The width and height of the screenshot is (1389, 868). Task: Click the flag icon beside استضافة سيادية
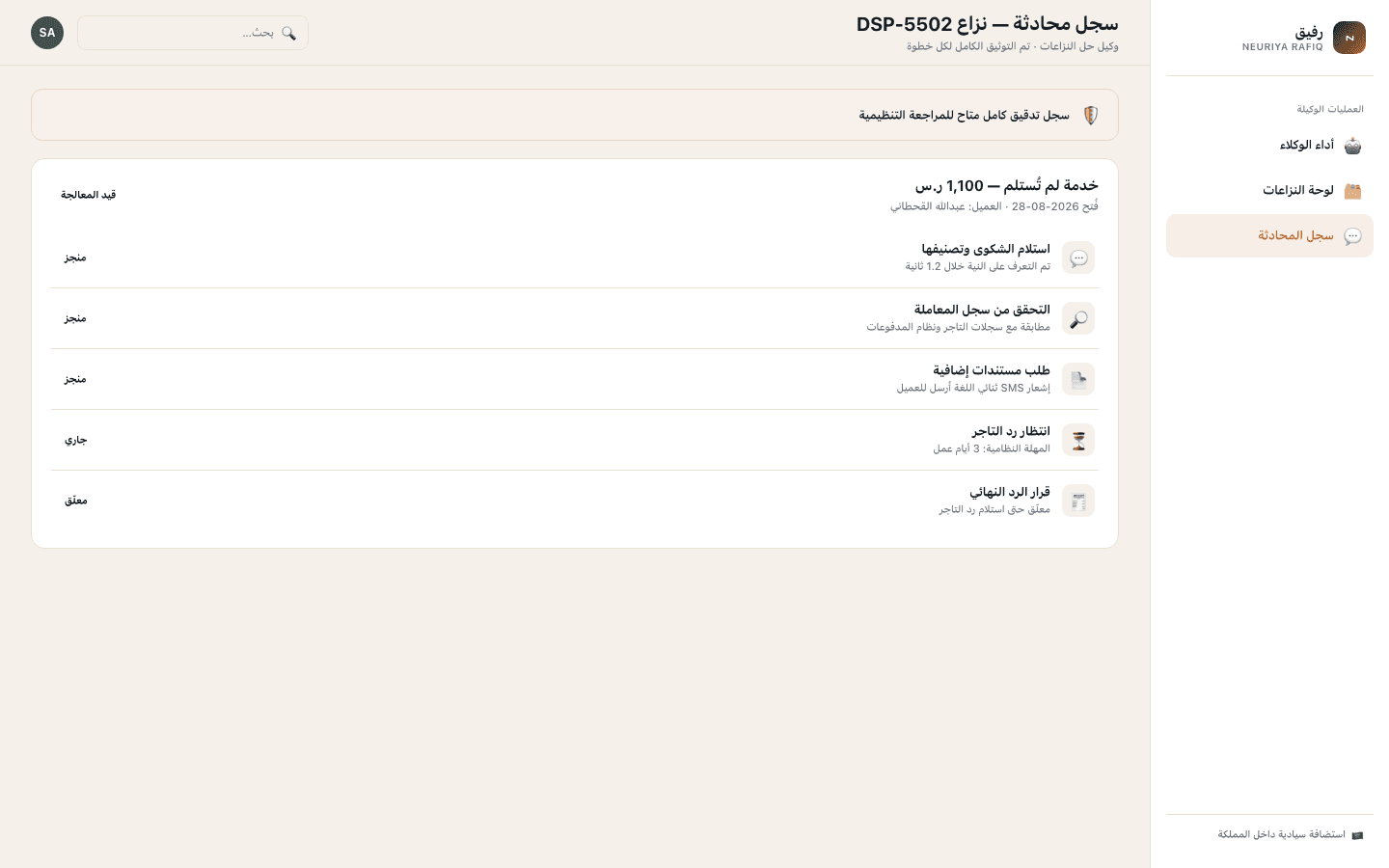tap(1357, 835)
